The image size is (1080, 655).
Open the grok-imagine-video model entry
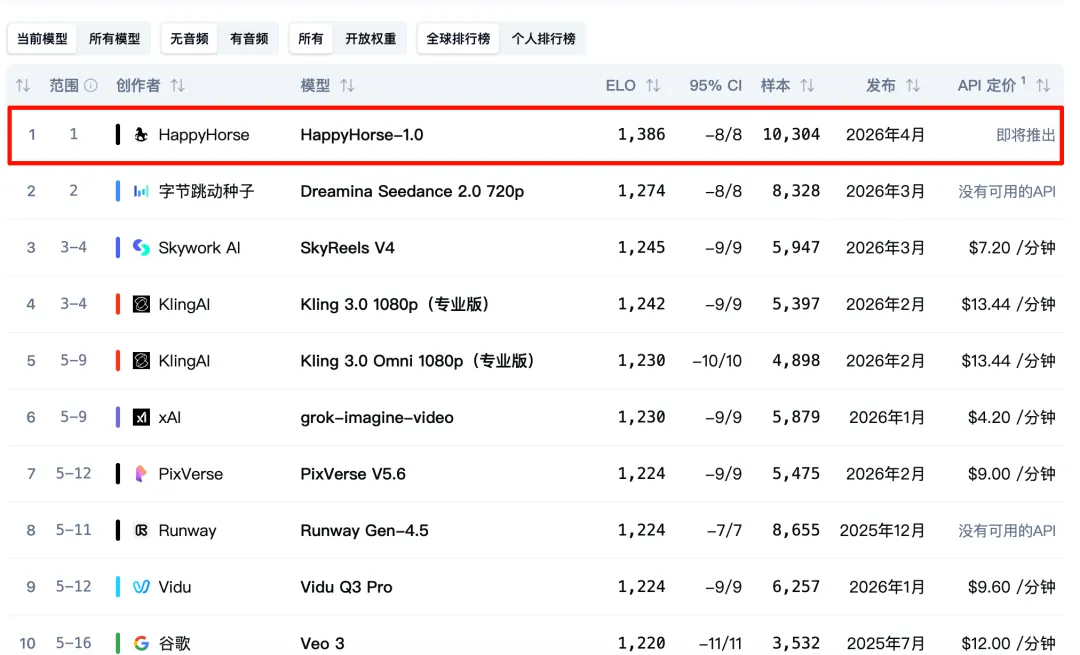click(x=377, y=417)
